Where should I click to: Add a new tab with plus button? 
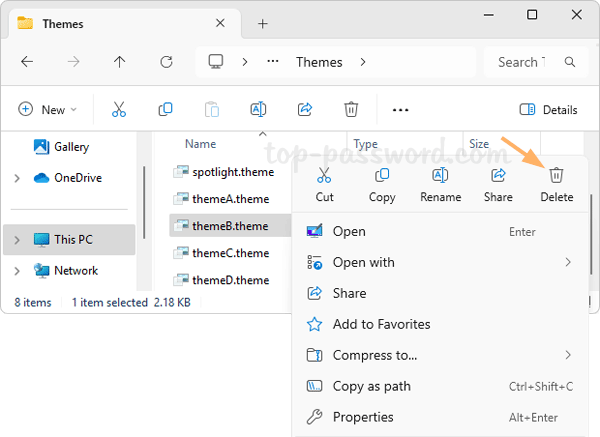coord(263,24)
